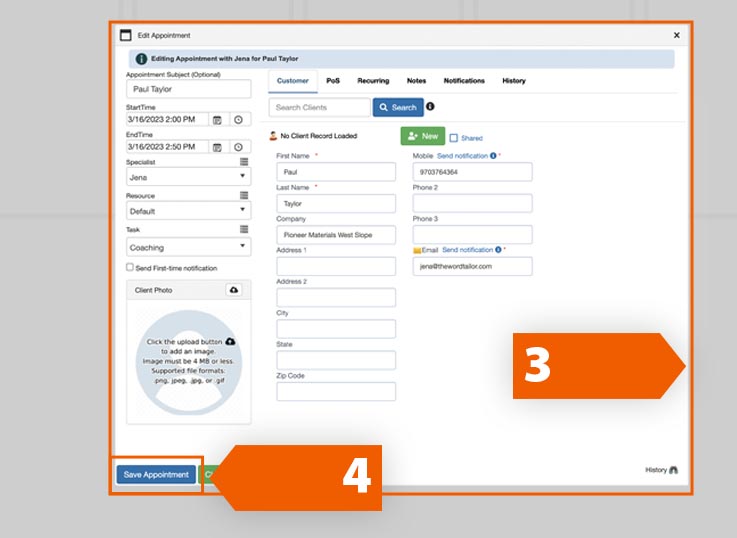737x538 pixels.
Task: Click Send notification link beside Mobile
Action: 463,156
